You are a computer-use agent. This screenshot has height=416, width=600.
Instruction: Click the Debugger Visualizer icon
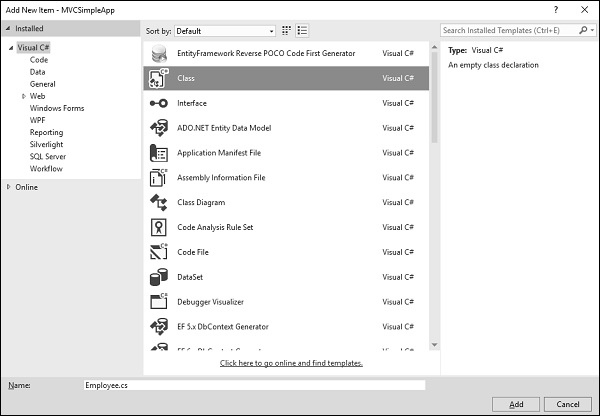pos(158,301)
